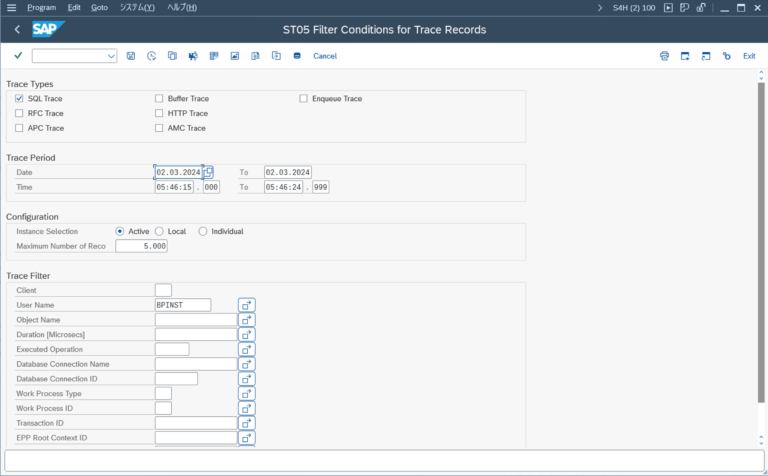Click the Cancel button in the toolbar
This screenshot has height=476, width=768.
click(325, 56)
